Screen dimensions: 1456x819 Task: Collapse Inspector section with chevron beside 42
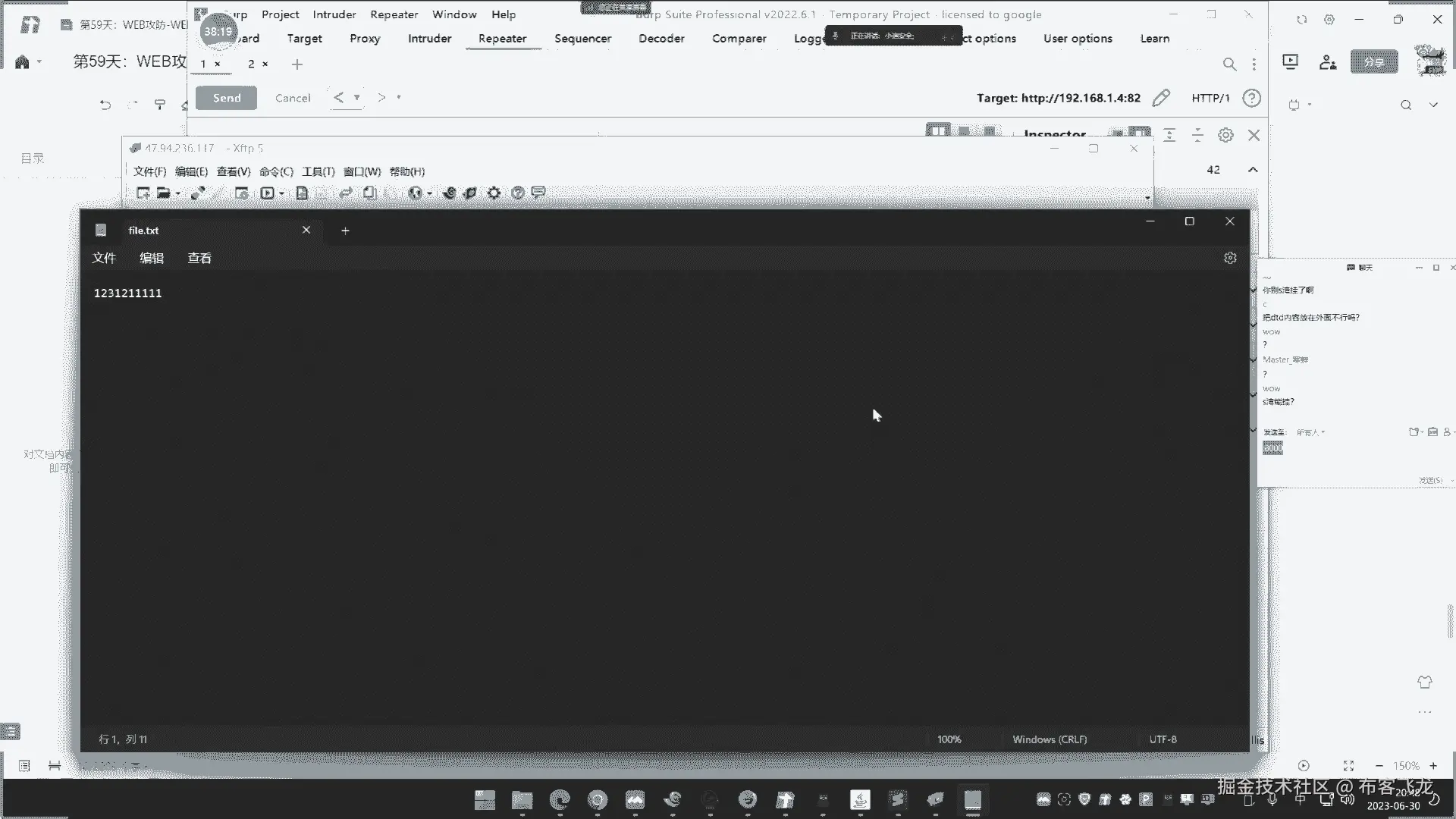click(x=1253, y=170)
